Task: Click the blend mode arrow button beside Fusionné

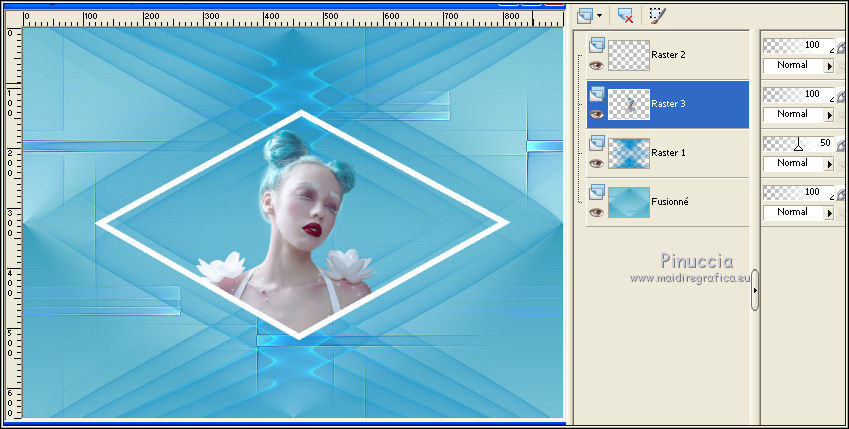Action: tap(829, 213)
